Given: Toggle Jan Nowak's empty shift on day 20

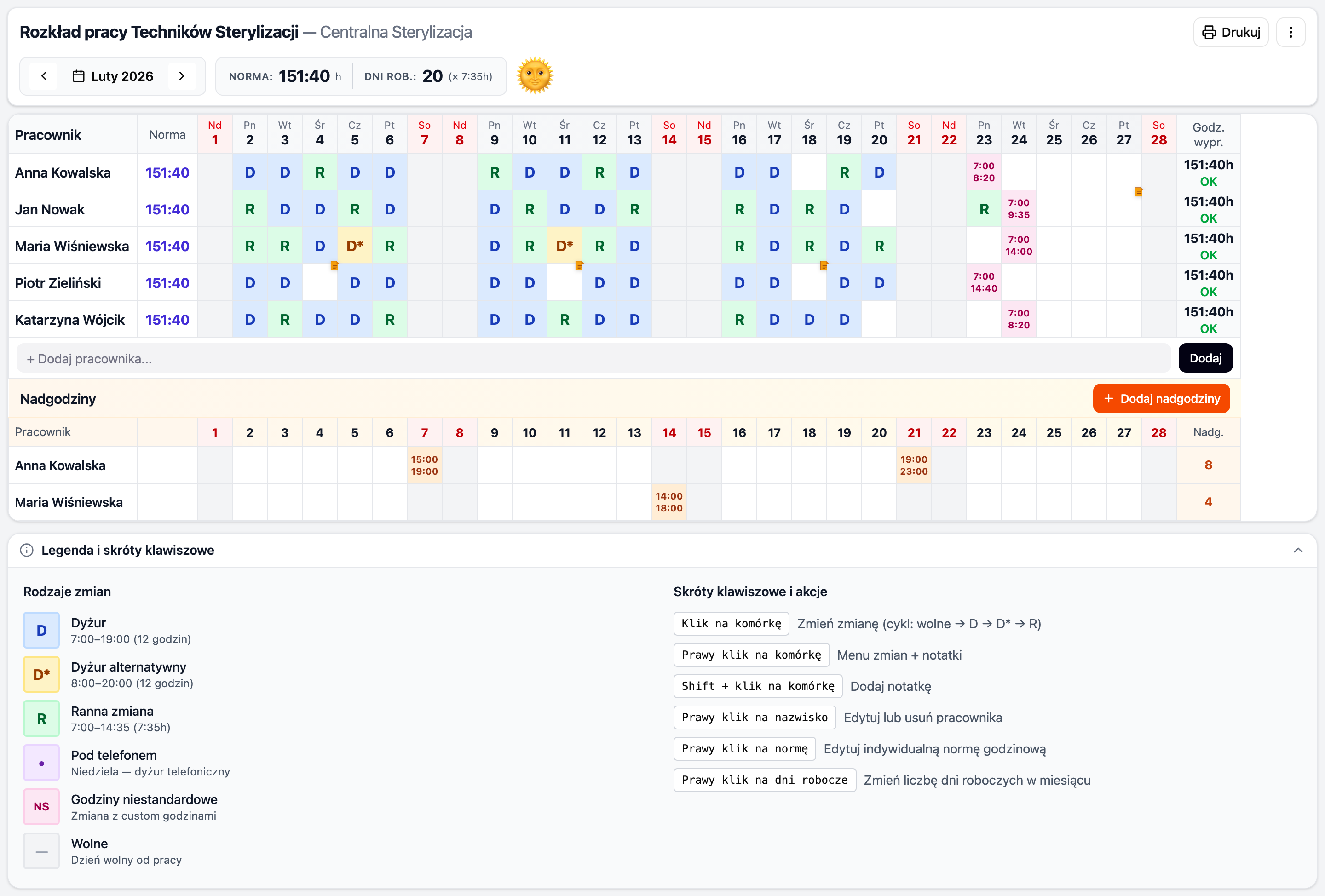Looking at the screenshot, I should point(879,209).
